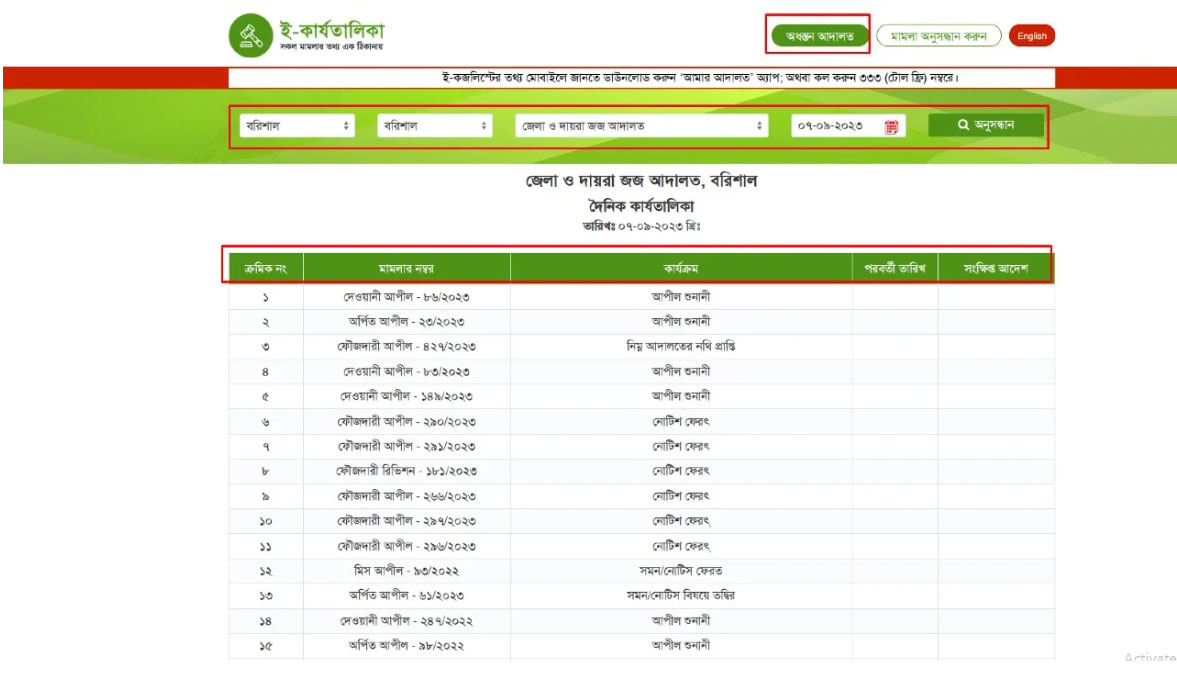
Task: Click the ক্রমিক নং column header
Action: pos(266,269)
